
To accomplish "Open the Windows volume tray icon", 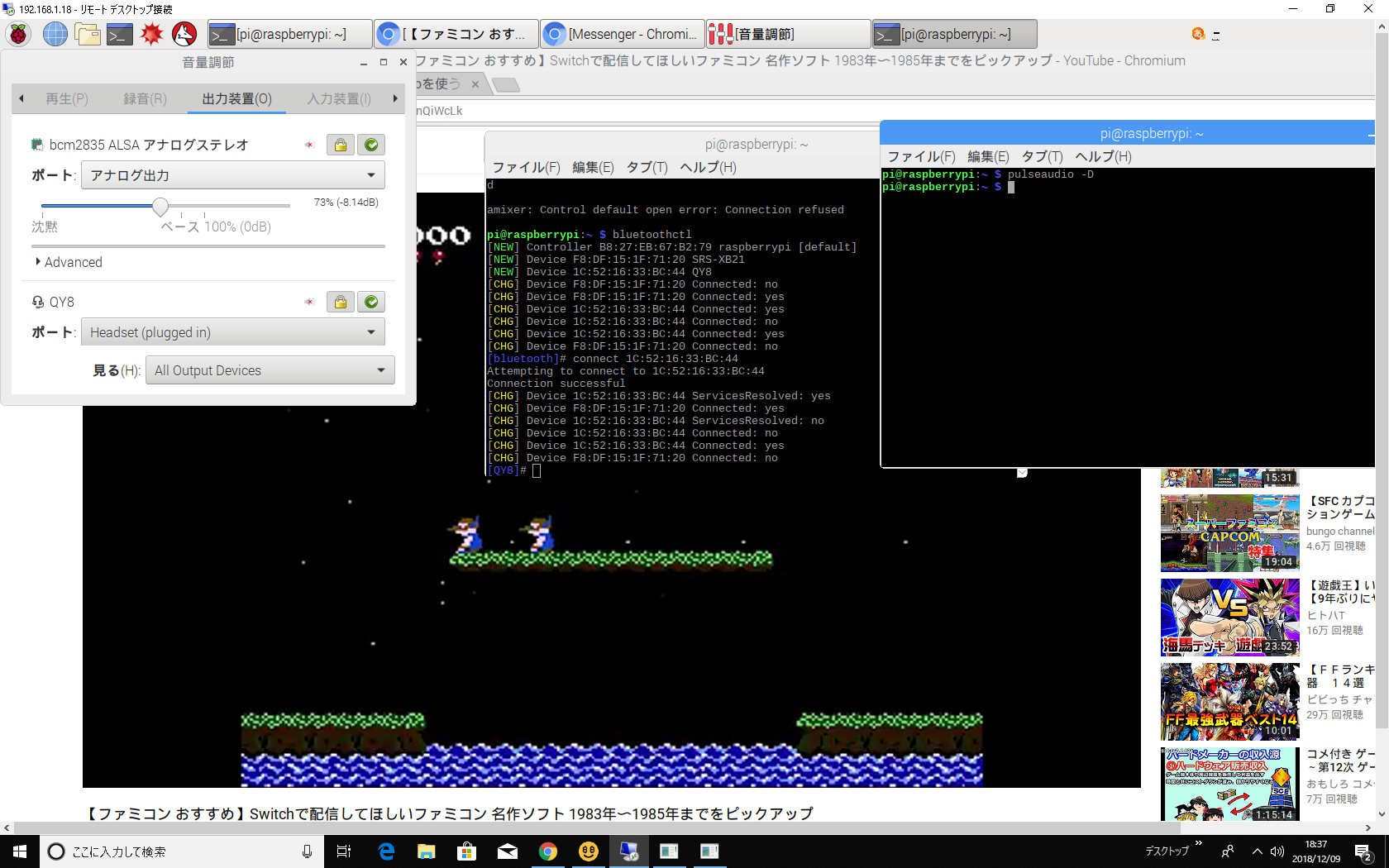I will point(1277,851).
